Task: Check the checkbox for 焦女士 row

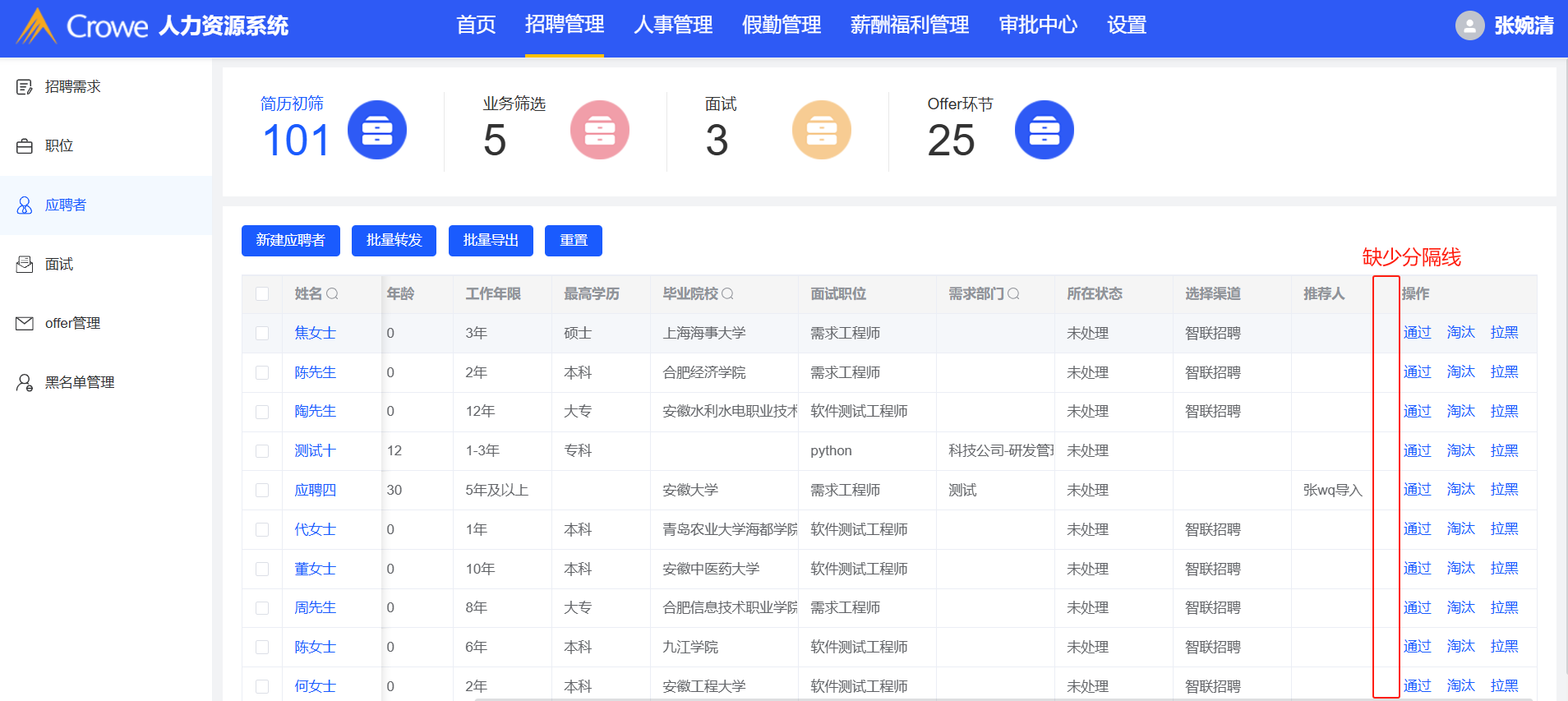Action: coord(262,334)
